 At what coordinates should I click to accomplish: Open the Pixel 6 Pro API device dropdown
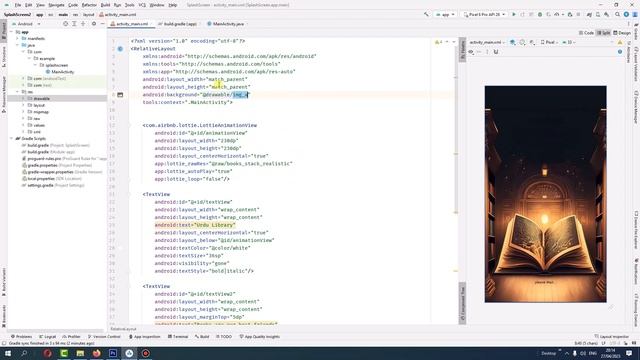484,14
